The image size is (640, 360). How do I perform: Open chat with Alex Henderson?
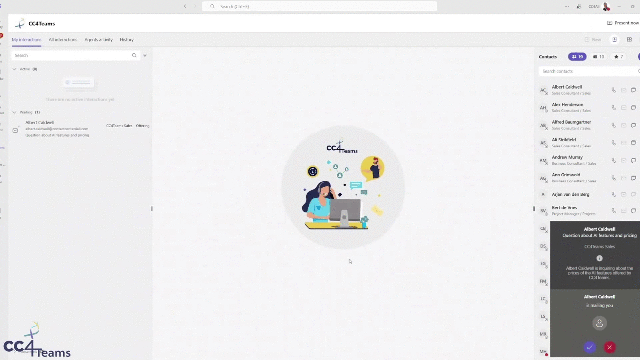[633, 107]
